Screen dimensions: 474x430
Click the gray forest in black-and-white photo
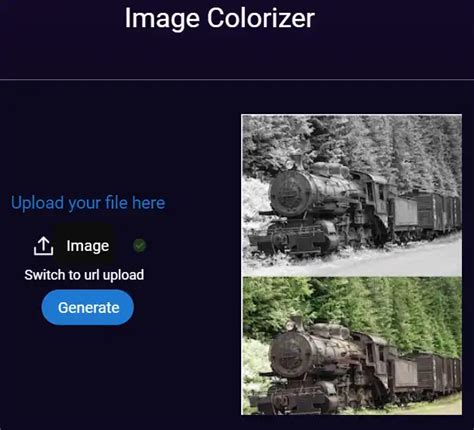coord(367,143)
